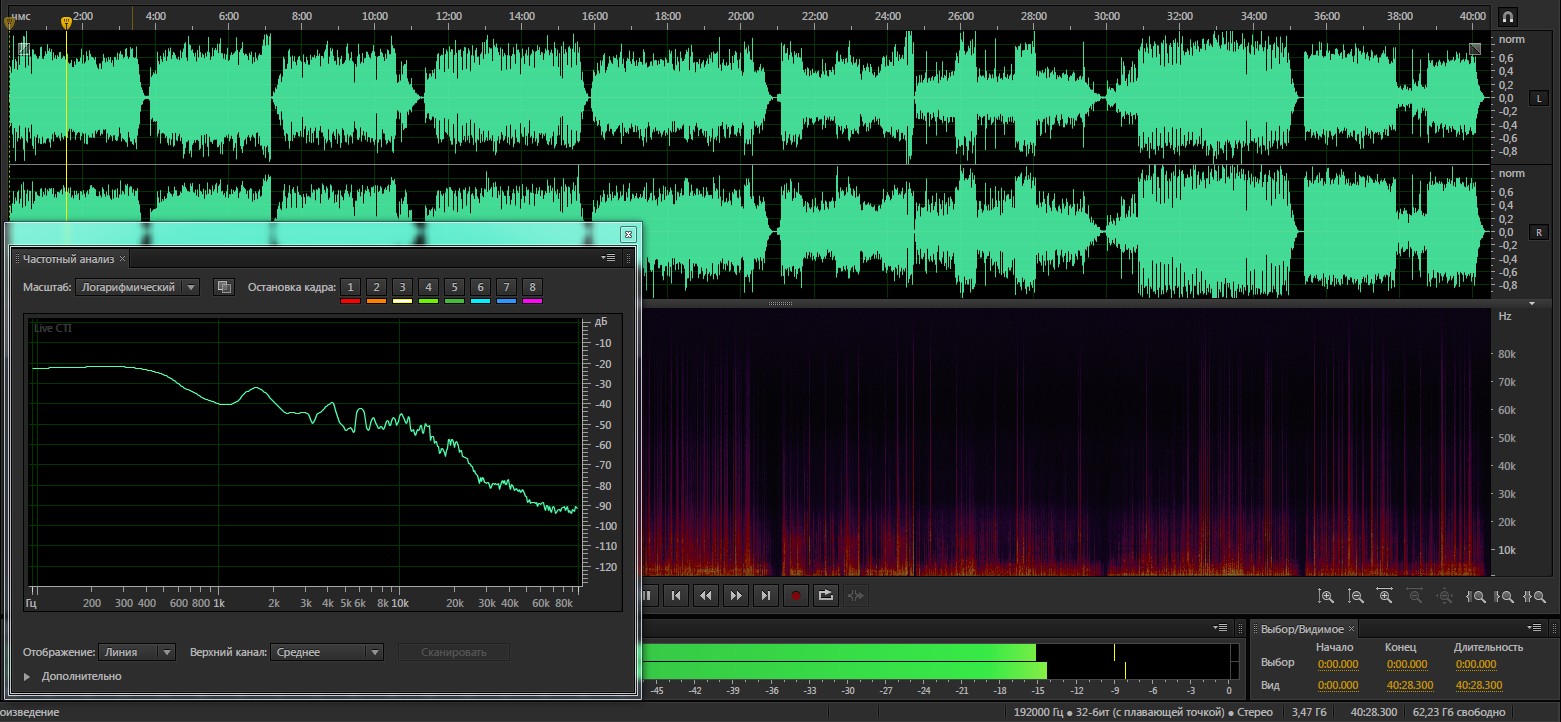Edit the Выбор Длительность time value
This screenshot has height=722, width=1561.
coord(1476,664)
